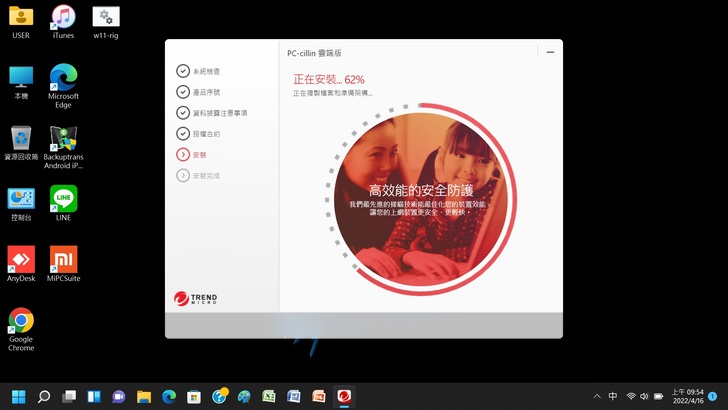
Task: Click the 資料披露注意事項 step
Action: click(x=212, y=113)
